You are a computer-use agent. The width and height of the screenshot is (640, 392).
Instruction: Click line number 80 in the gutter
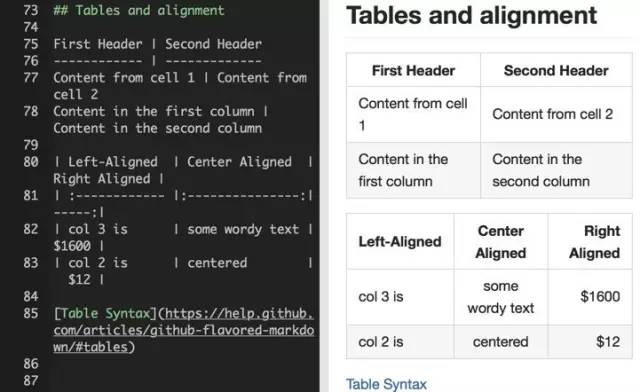(31, 162)
